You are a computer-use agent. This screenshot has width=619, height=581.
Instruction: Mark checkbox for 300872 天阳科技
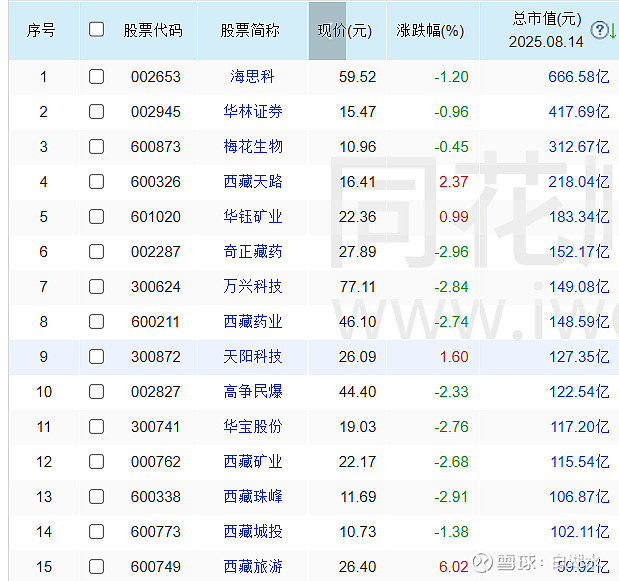click(96, 357)
